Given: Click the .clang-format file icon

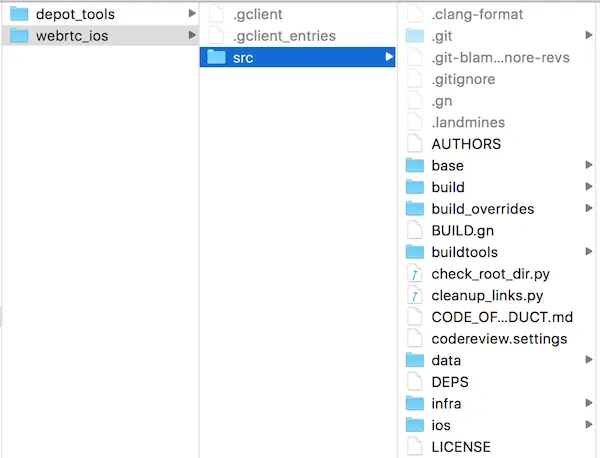Looking at the screenshot, I should click(415, 14).
